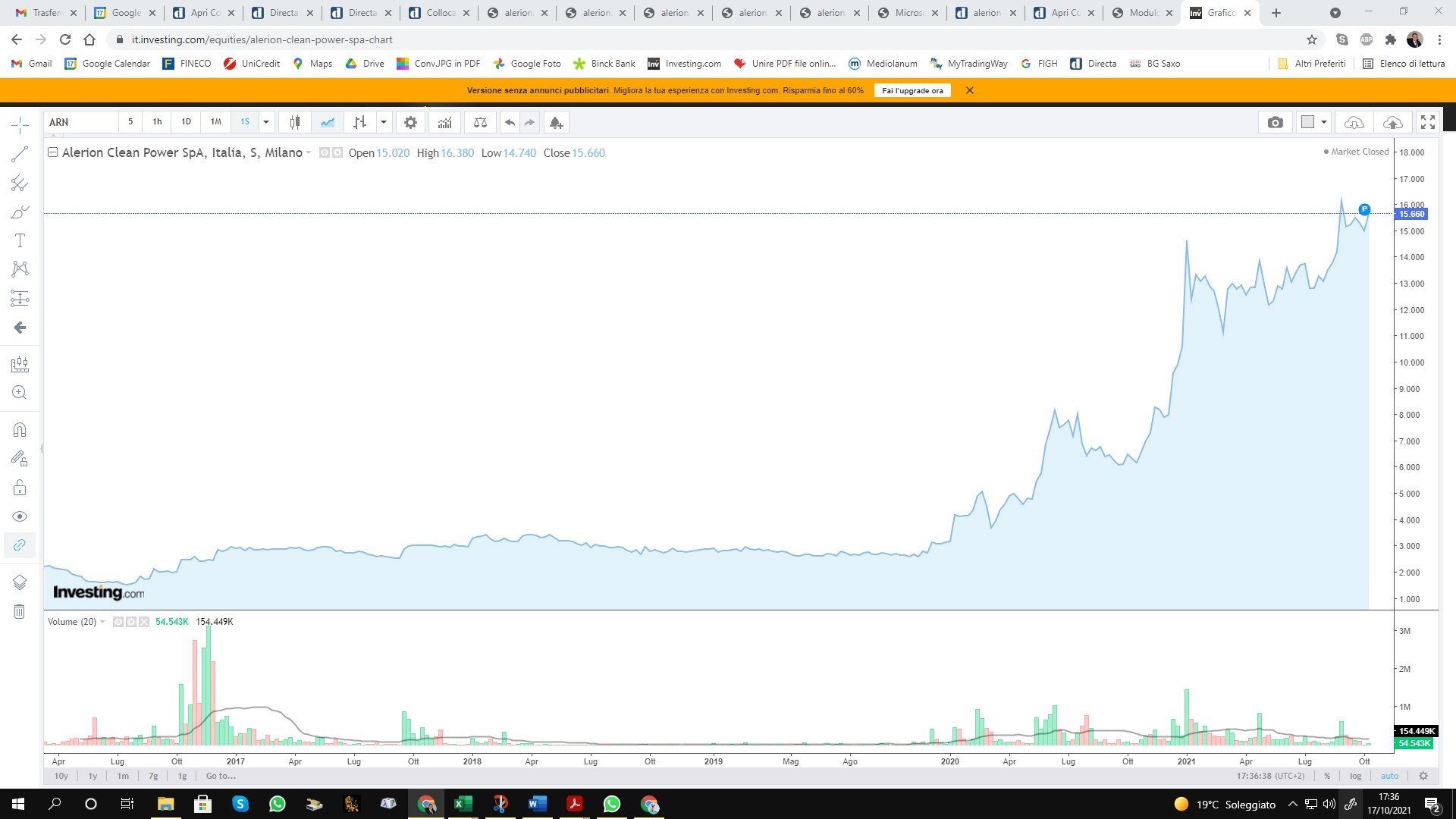Expand the Alerion Clean Power title dropdown
The width and height of the screenshot is (1456, 819).
click(x=309, y=153)
